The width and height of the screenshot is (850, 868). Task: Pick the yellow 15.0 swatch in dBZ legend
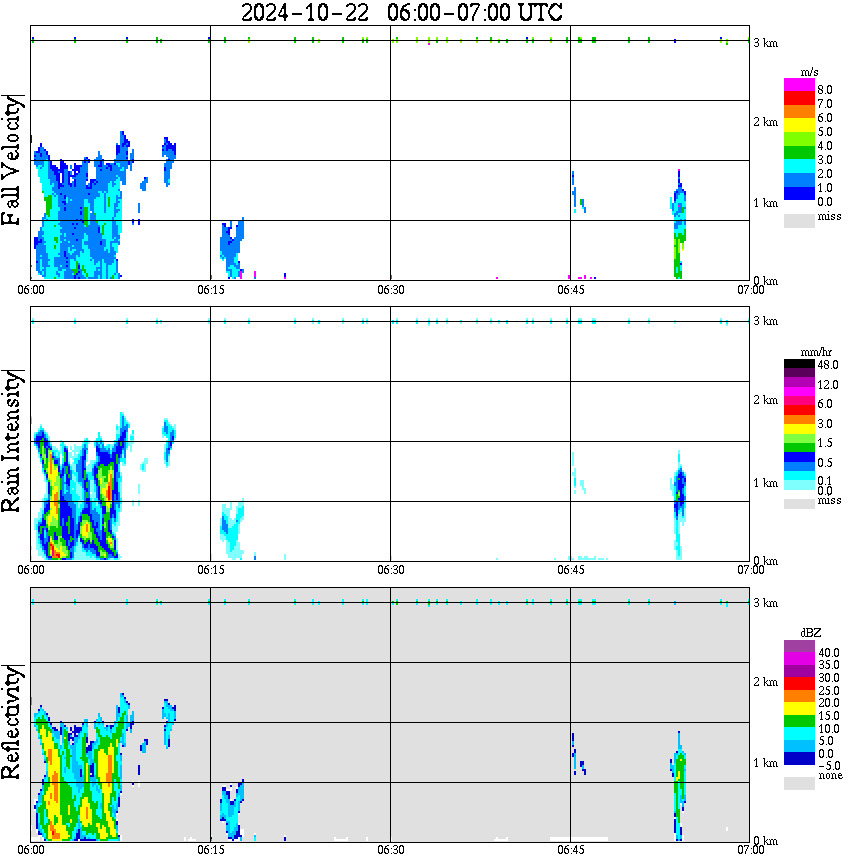point(799,709)
